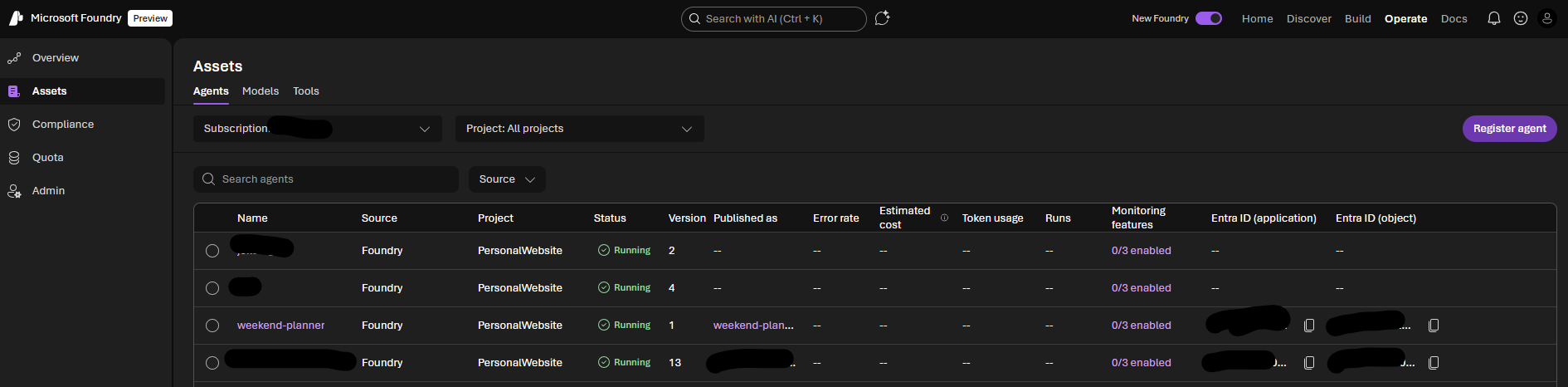Viewport: 1568px width, 387px height.
Task: Click Running status in weekend-planner row
Action: tap(624, 326)
